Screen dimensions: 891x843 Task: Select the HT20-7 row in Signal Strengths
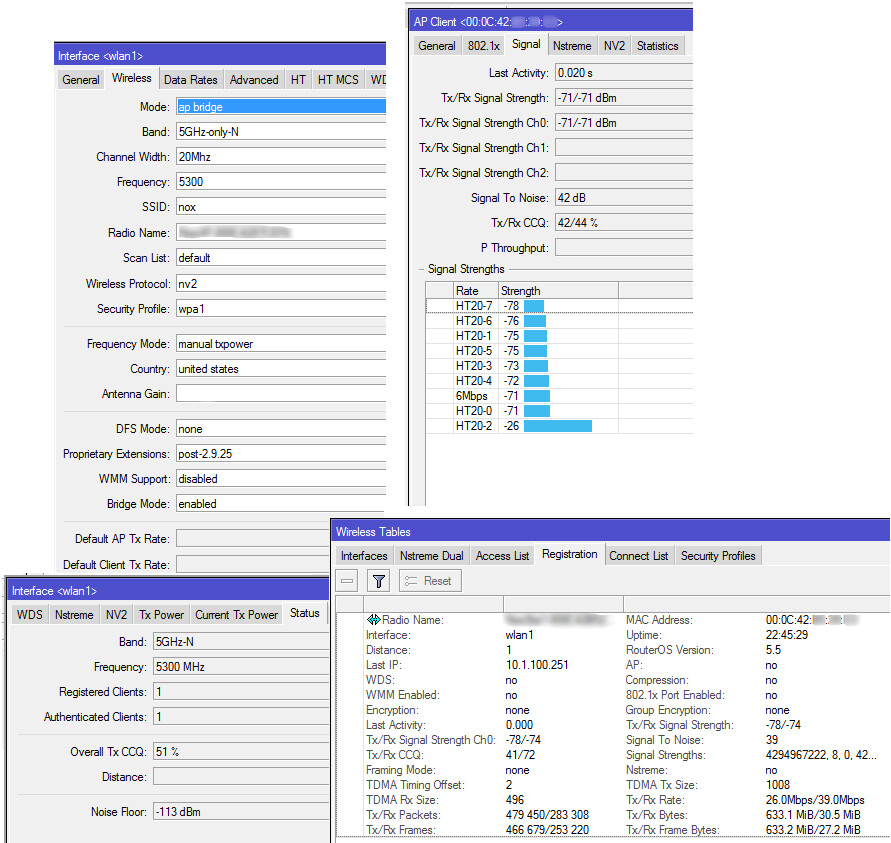pyautogui.click(x=559, y=306)
